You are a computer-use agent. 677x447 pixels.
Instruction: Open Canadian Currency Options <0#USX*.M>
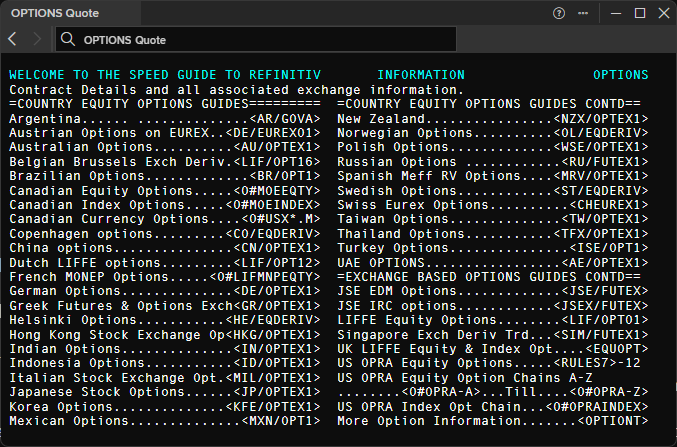281,219
